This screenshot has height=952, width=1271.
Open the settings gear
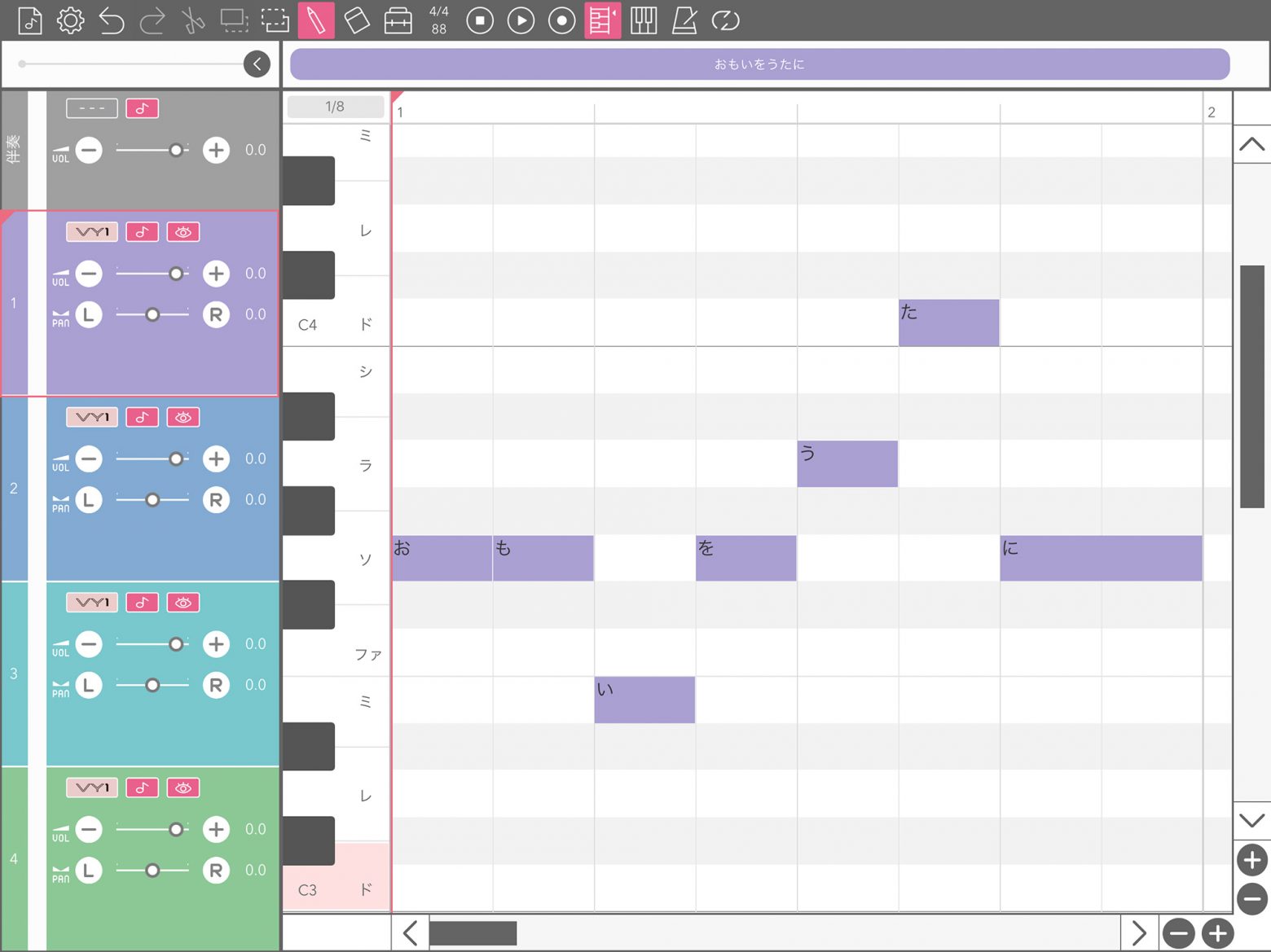click(x=71, y=20)
